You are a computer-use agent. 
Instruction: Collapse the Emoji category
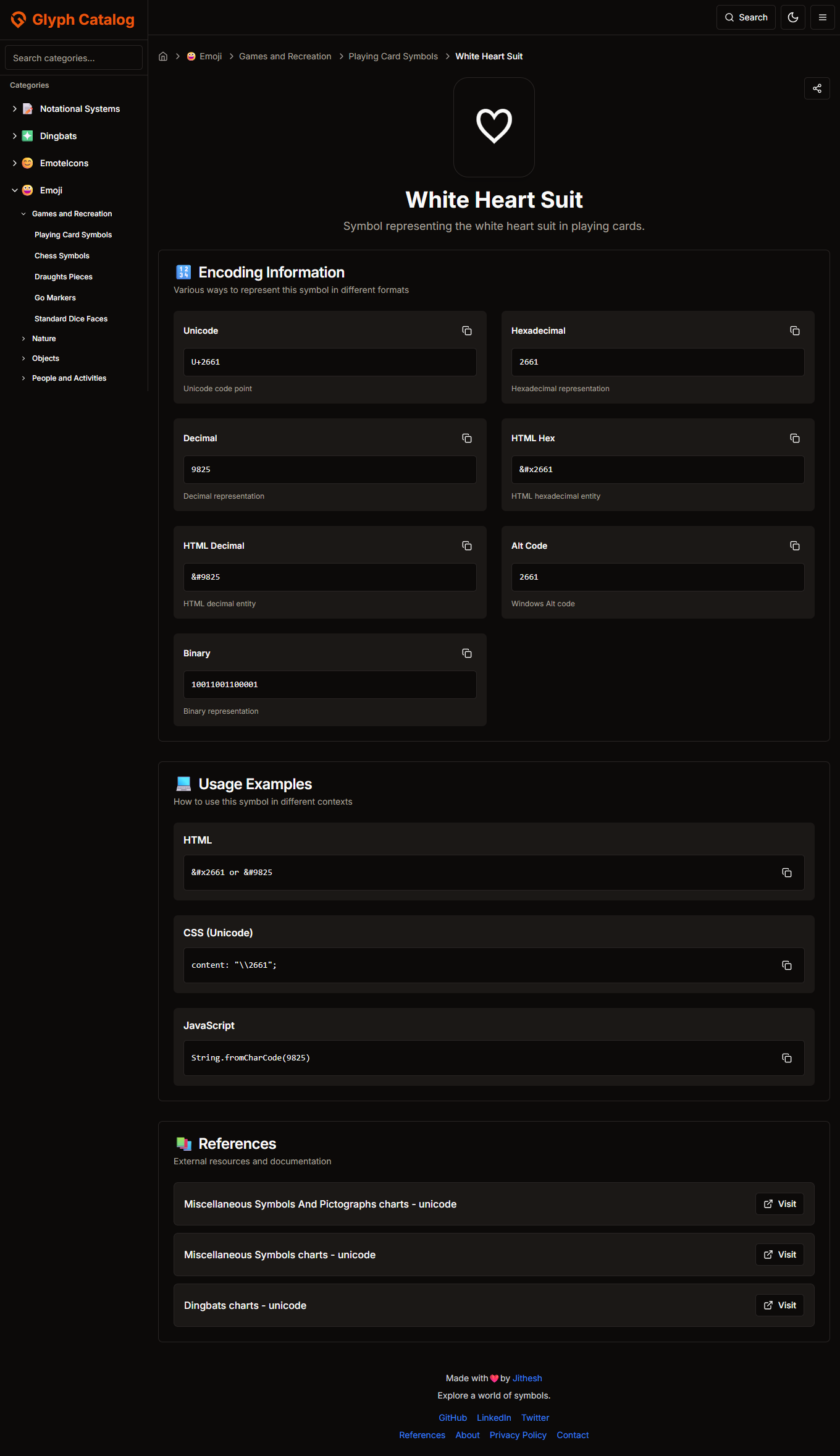tap(15, 190)
